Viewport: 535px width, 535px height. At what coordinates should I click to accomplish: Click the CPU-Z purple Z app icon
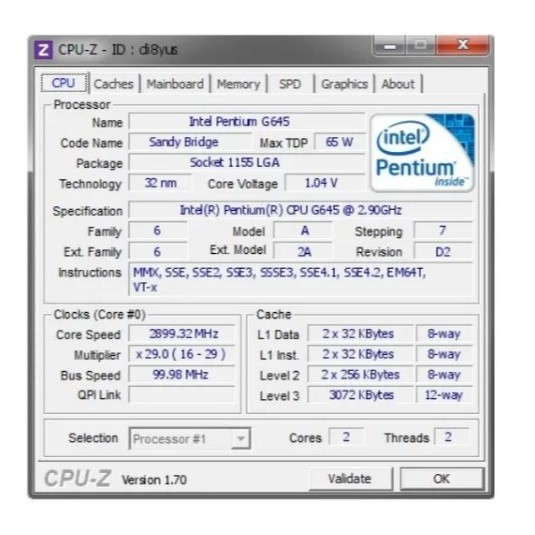[43, 50]
